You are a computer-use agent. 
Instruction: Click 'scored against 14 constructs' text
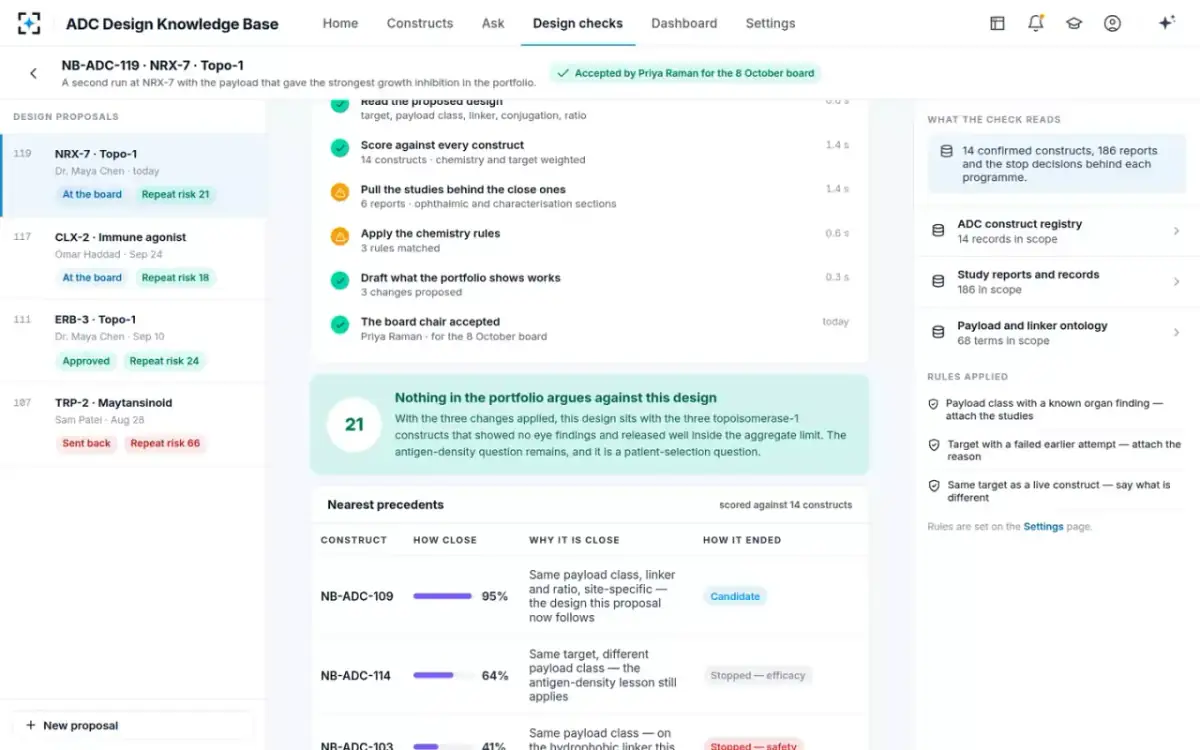pos(786,505)
